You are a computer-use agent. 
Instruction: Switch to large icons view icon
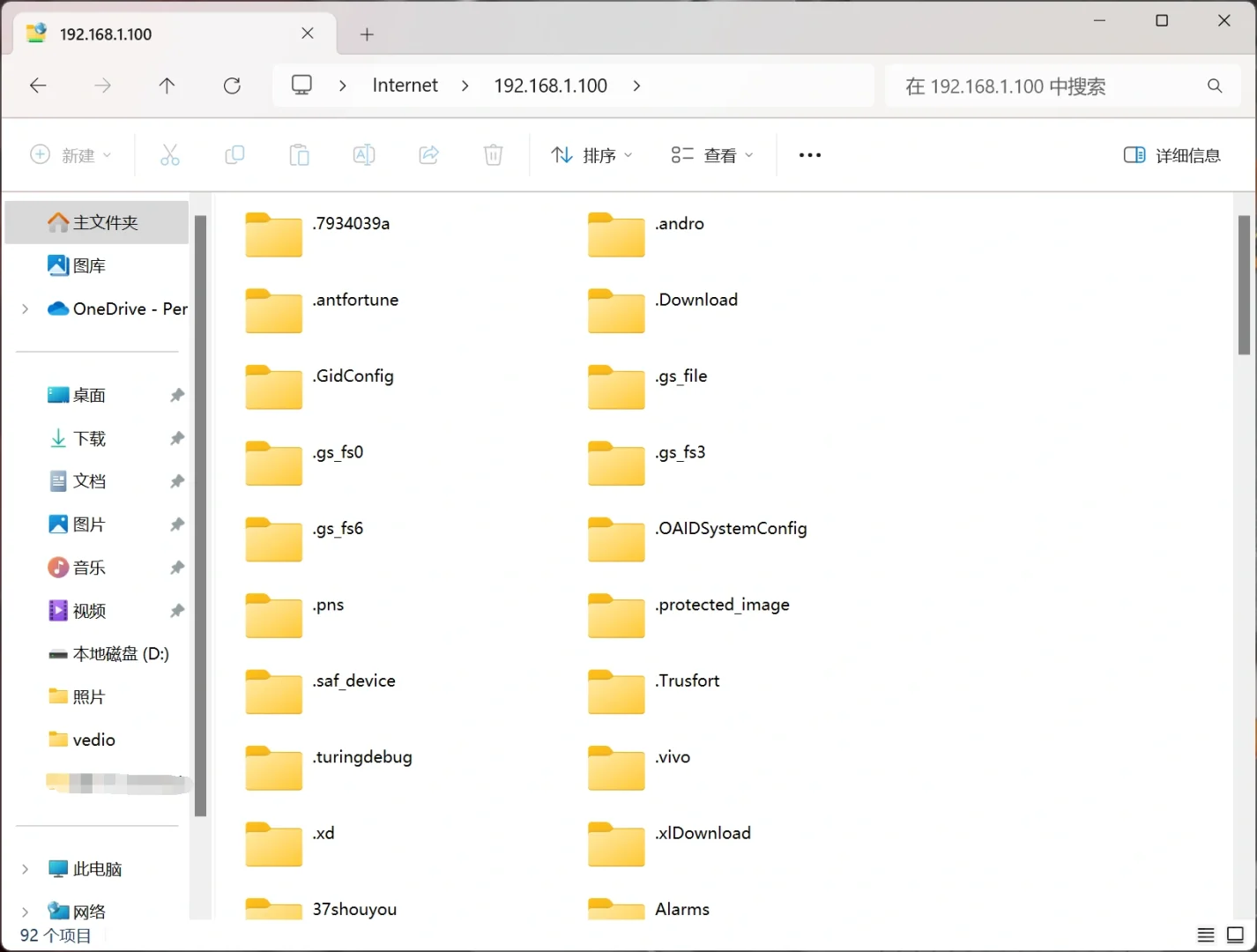point(1235,934)
